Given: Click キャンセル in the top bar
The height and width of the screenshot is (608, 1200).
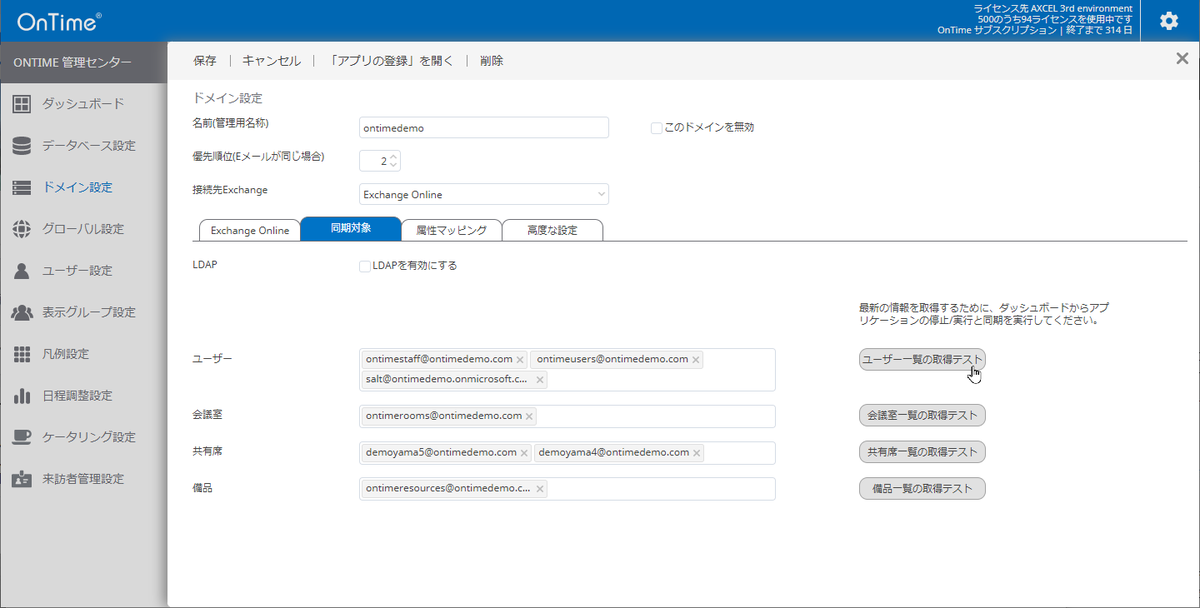Looking at the screenshot, I should [x=271, y=61].
